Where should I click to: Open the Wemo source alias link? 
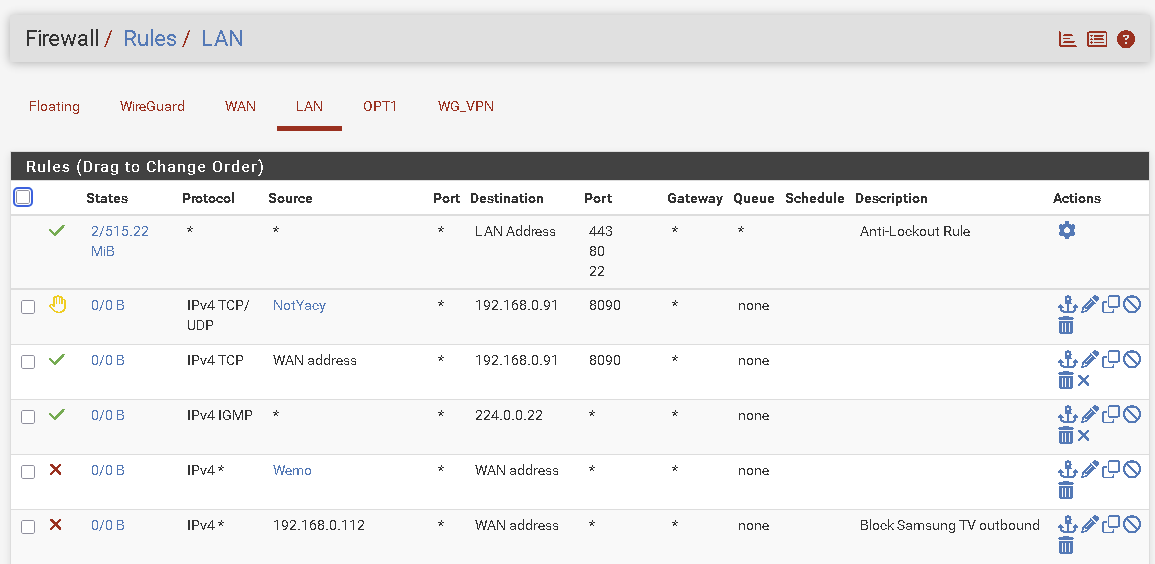[292, 470]
